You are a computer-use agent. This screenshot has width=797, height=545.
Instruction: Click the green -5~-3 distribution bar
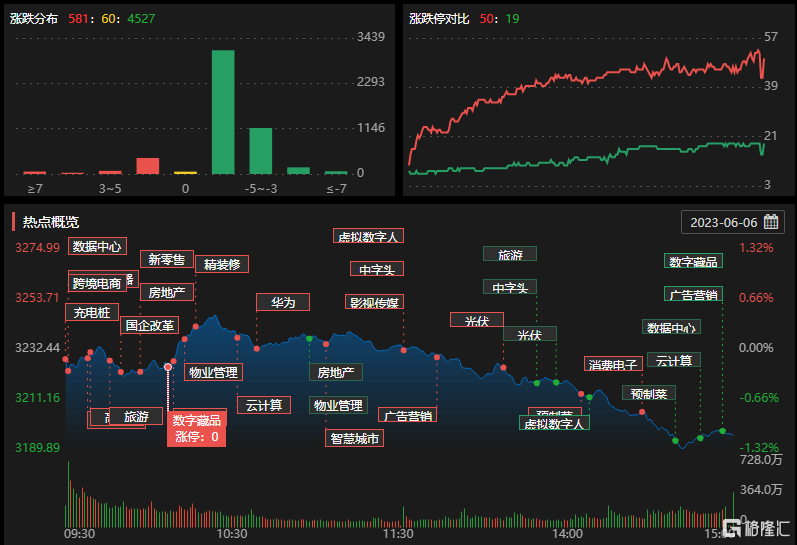pyautogui.click(x=261, y=151)
